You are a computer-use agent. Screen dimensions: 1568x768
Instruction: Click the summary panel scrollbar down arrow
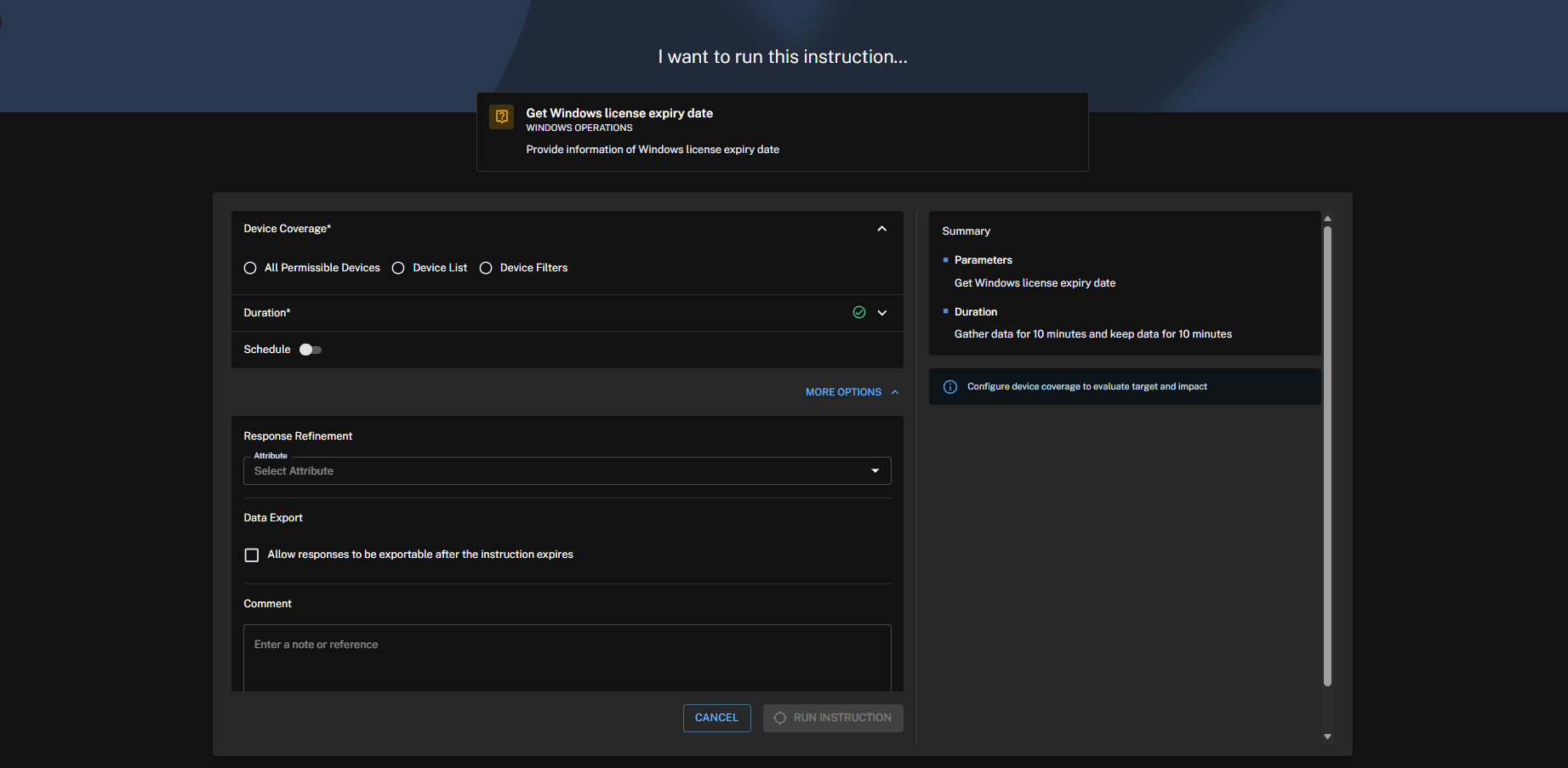1327,737
